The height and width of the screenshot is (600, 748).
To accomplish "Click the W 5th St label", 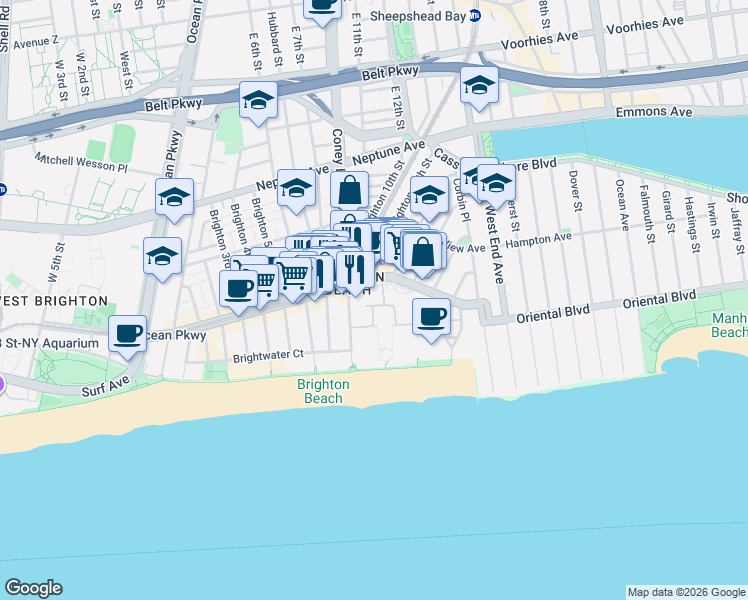I will [56, 262].
